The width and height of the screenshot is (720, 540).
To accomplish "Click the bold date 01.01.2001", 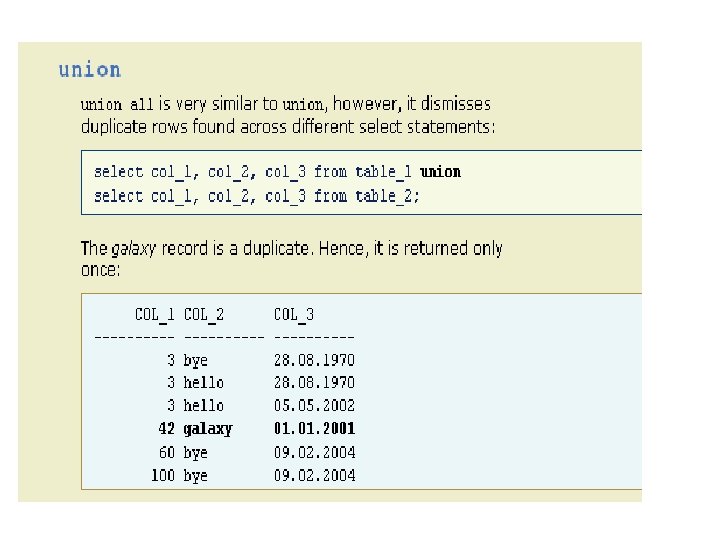I will (x=314, y=429).
